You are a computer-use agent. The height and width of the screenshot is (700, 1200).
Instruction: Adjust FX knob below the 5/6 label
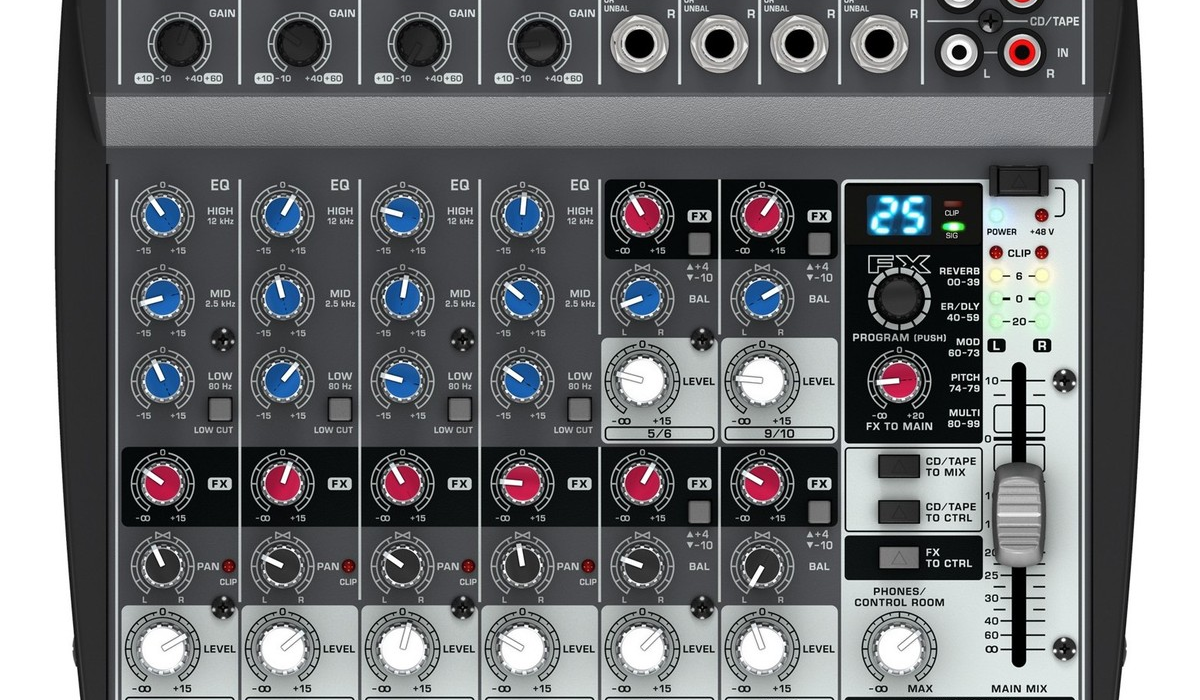pyautogui.click(x=641, y=483)
